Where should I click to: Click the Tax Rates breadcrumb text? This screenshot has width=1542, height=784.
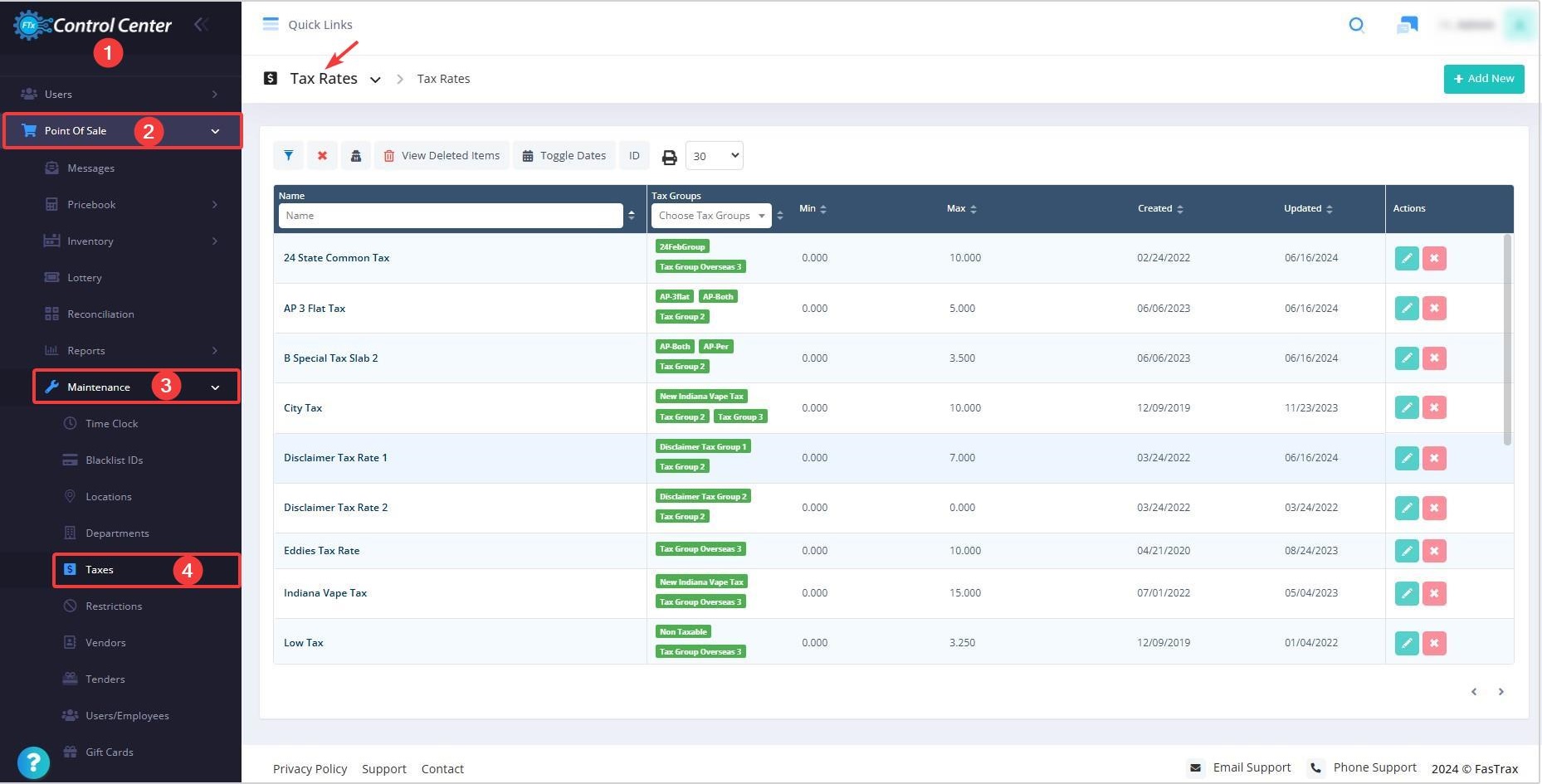(x=443, y=79)
